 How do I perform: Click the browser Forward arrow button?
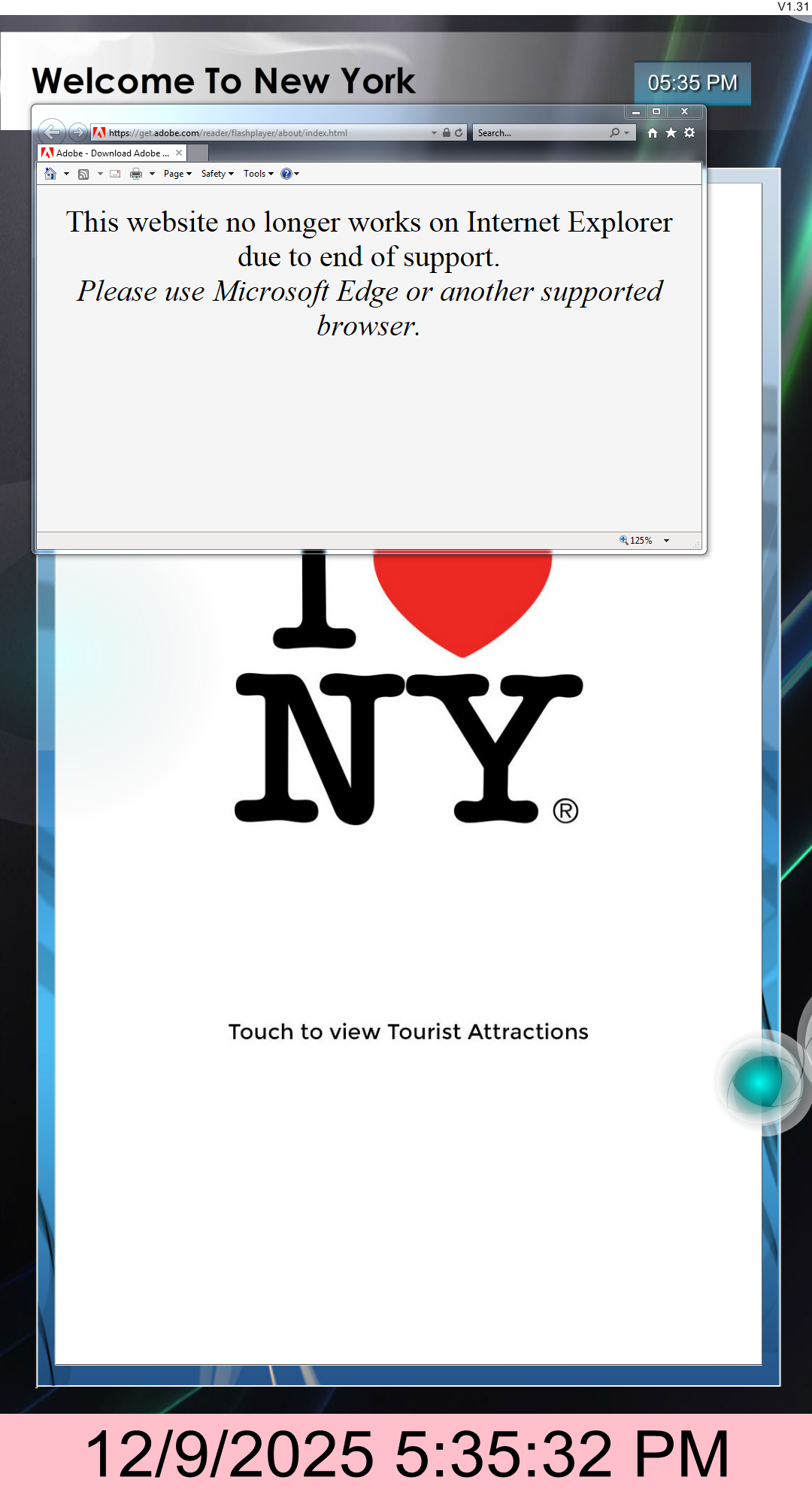point(77,132)
